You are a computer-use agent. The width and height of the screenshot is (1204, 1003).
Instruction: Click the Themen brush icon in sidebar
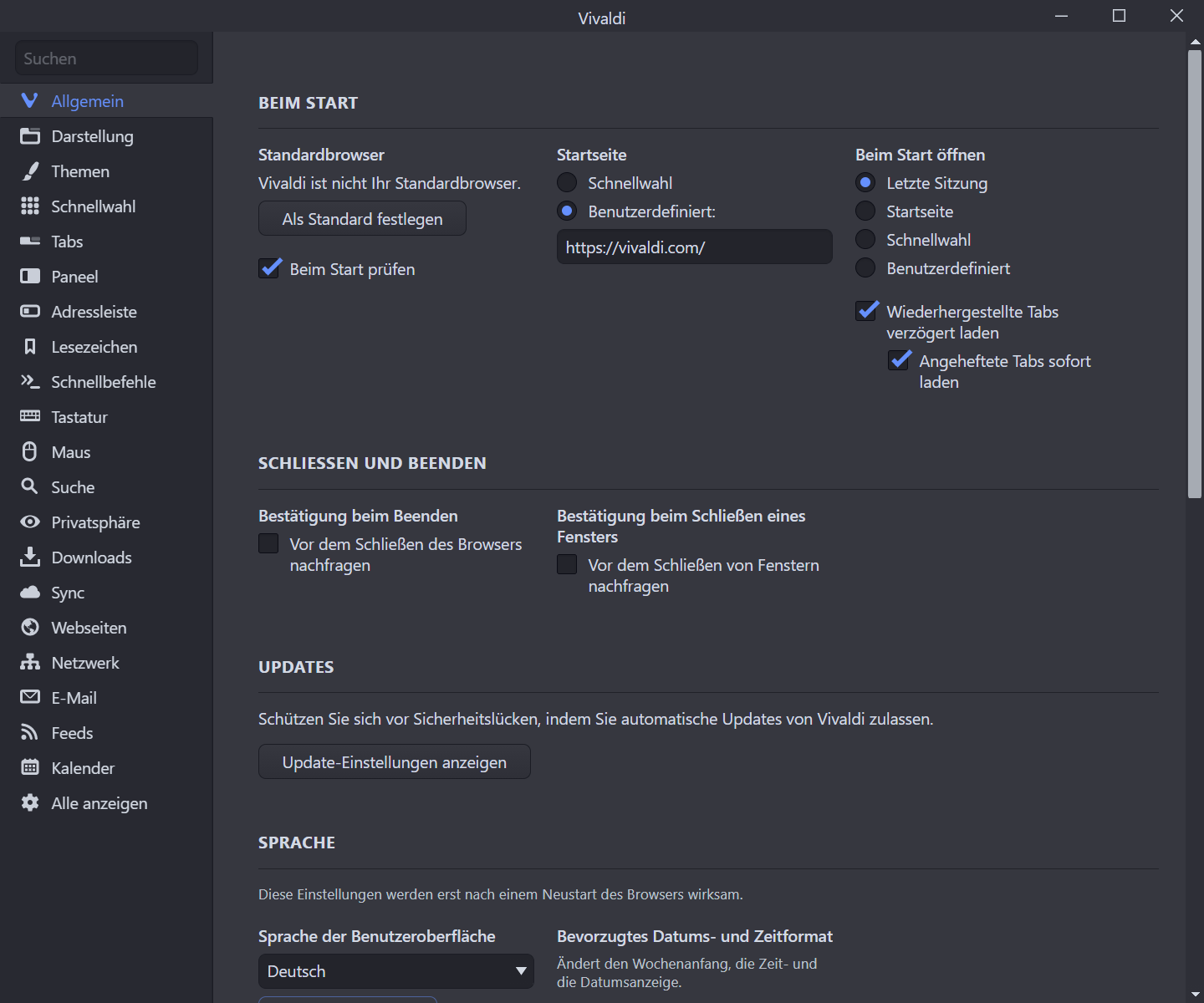pos(30,171)
